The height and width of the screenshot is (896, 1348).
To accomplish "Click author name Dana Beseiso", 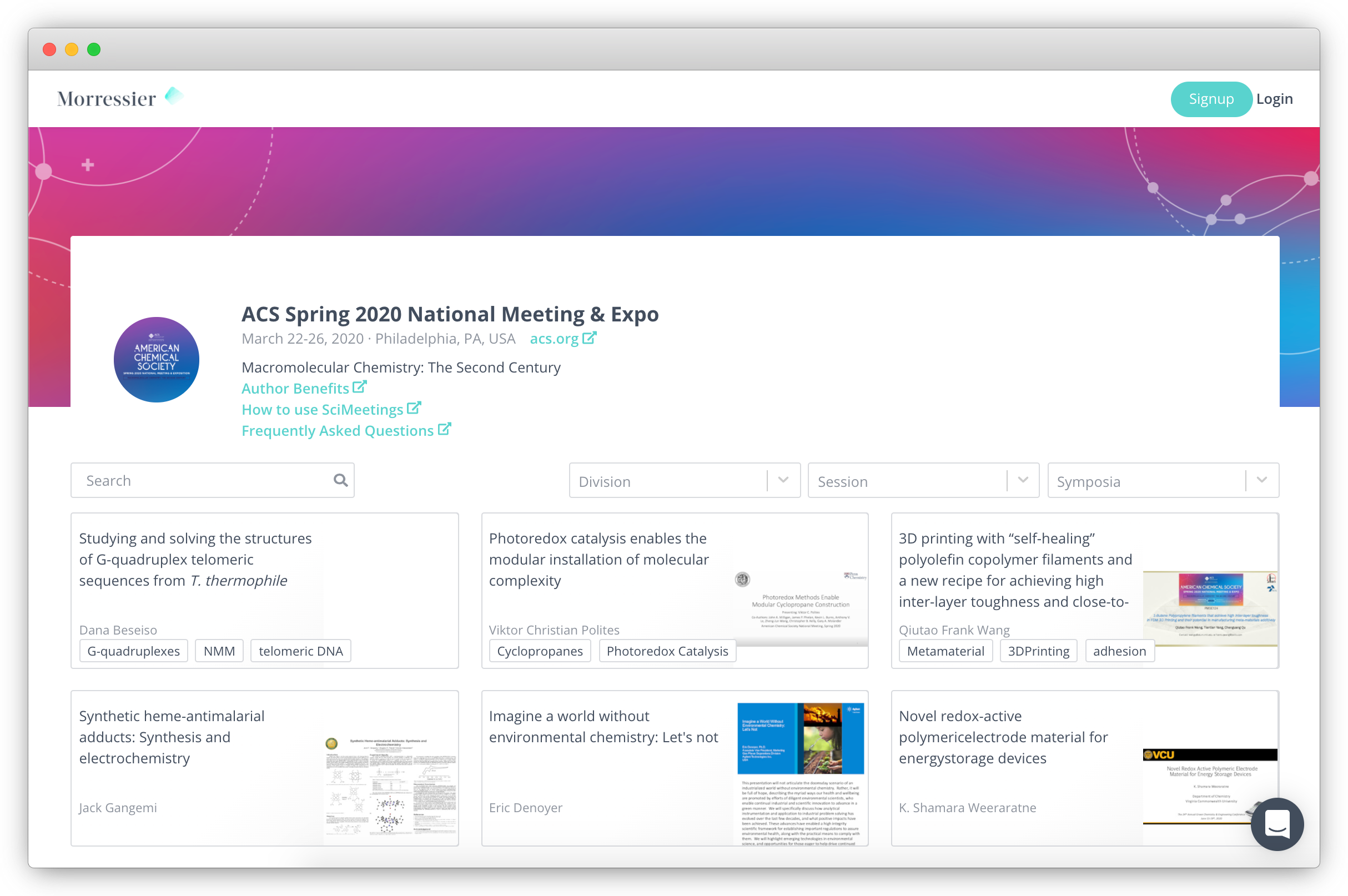I will point(118,630).
